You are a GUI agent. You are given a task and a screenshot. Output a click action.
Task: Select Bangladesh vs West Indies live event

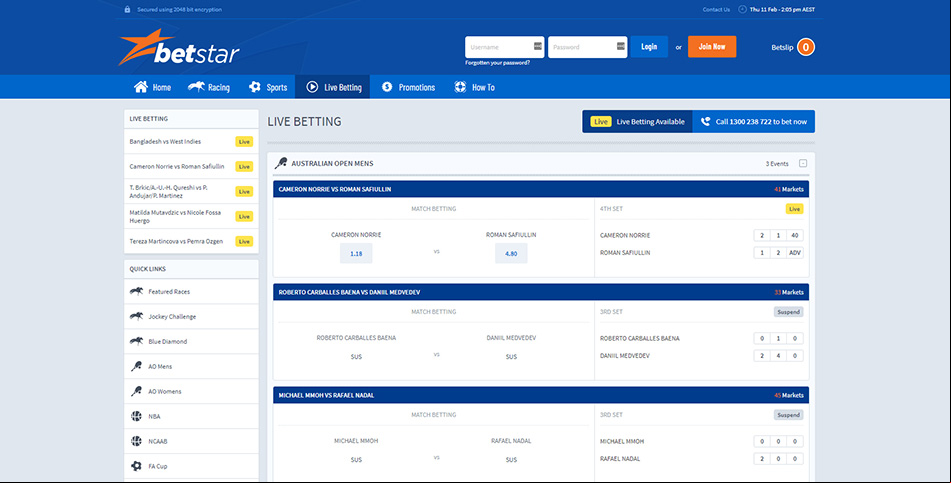(x=191, y=141)
